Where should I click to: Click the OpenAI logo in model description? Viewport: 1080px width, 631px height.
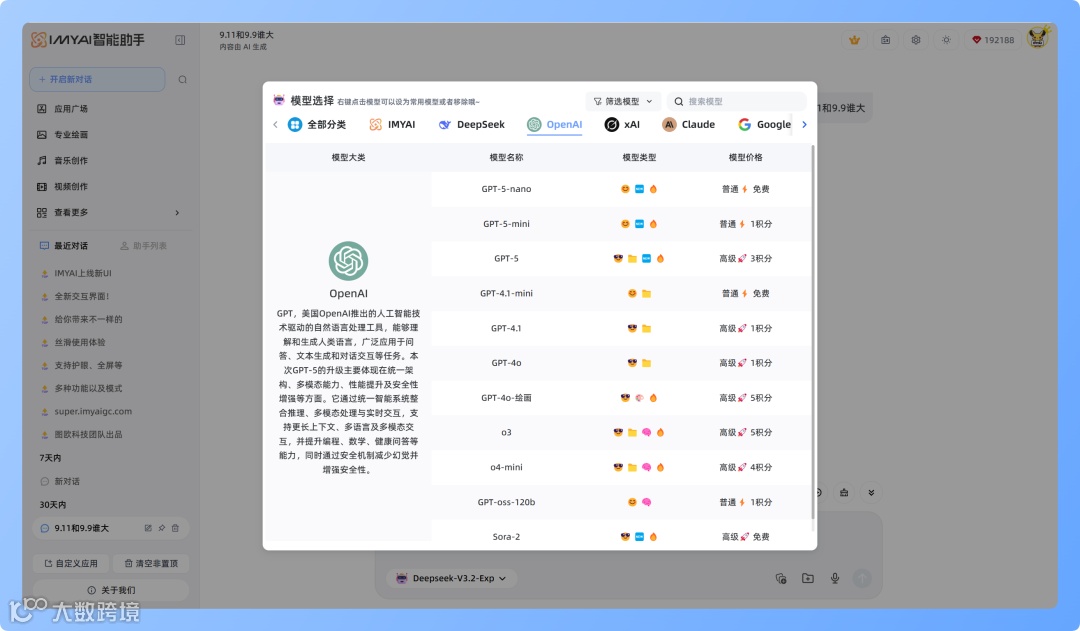click(348, 261)
